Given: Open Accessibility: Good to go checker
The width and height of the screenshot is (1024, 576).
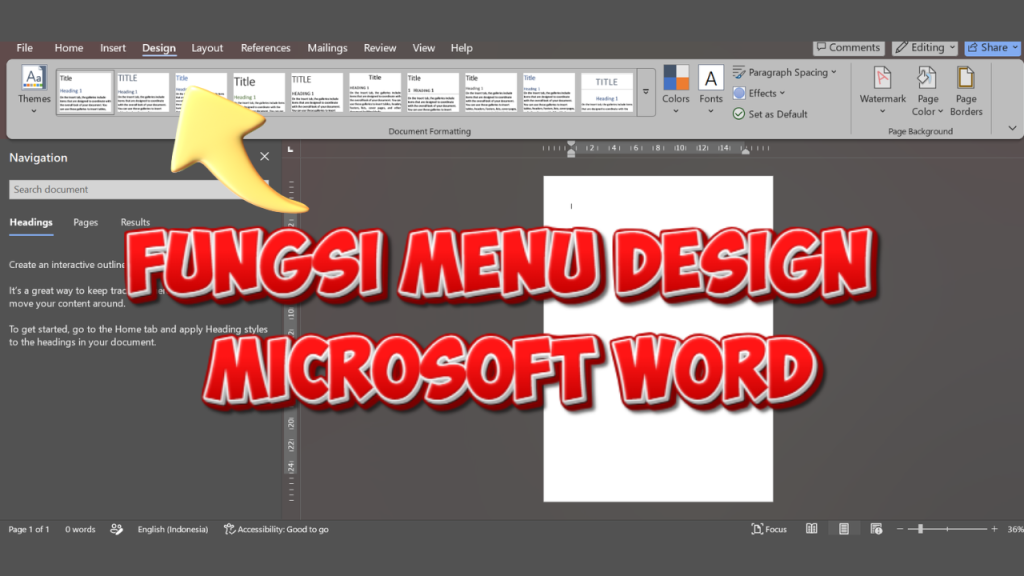Looking at the screenshot, I should (276, 530).
